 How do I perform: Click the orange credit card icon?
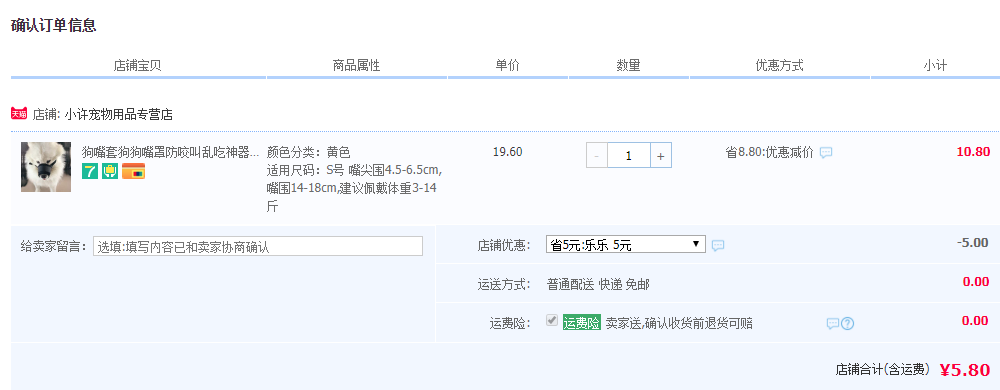[x=133, y=171]
